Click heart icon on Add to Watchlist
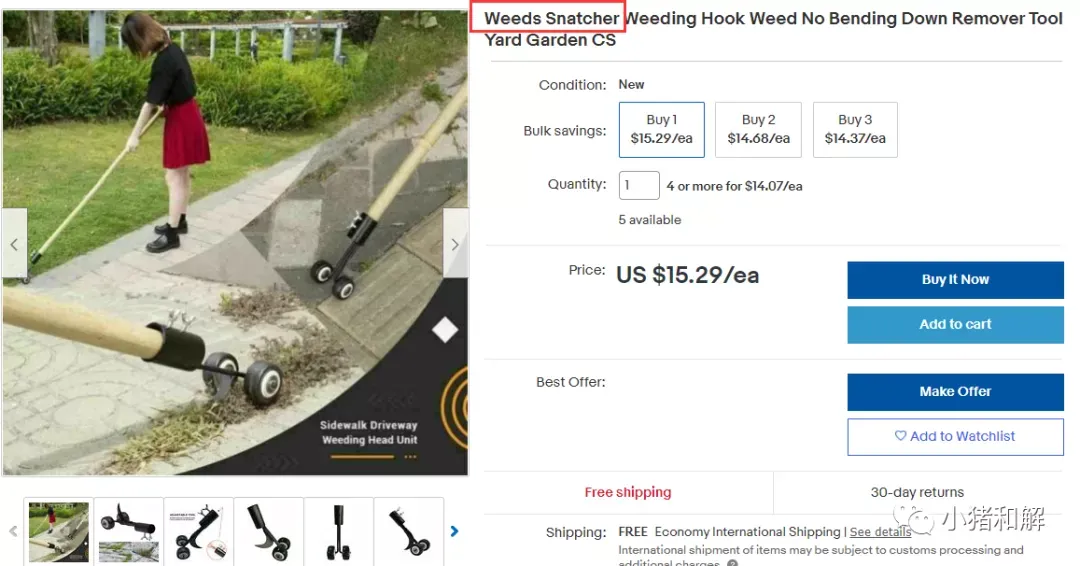Image resolution: width=1080 pixels, height=566 pixels. tap(900, 436)
